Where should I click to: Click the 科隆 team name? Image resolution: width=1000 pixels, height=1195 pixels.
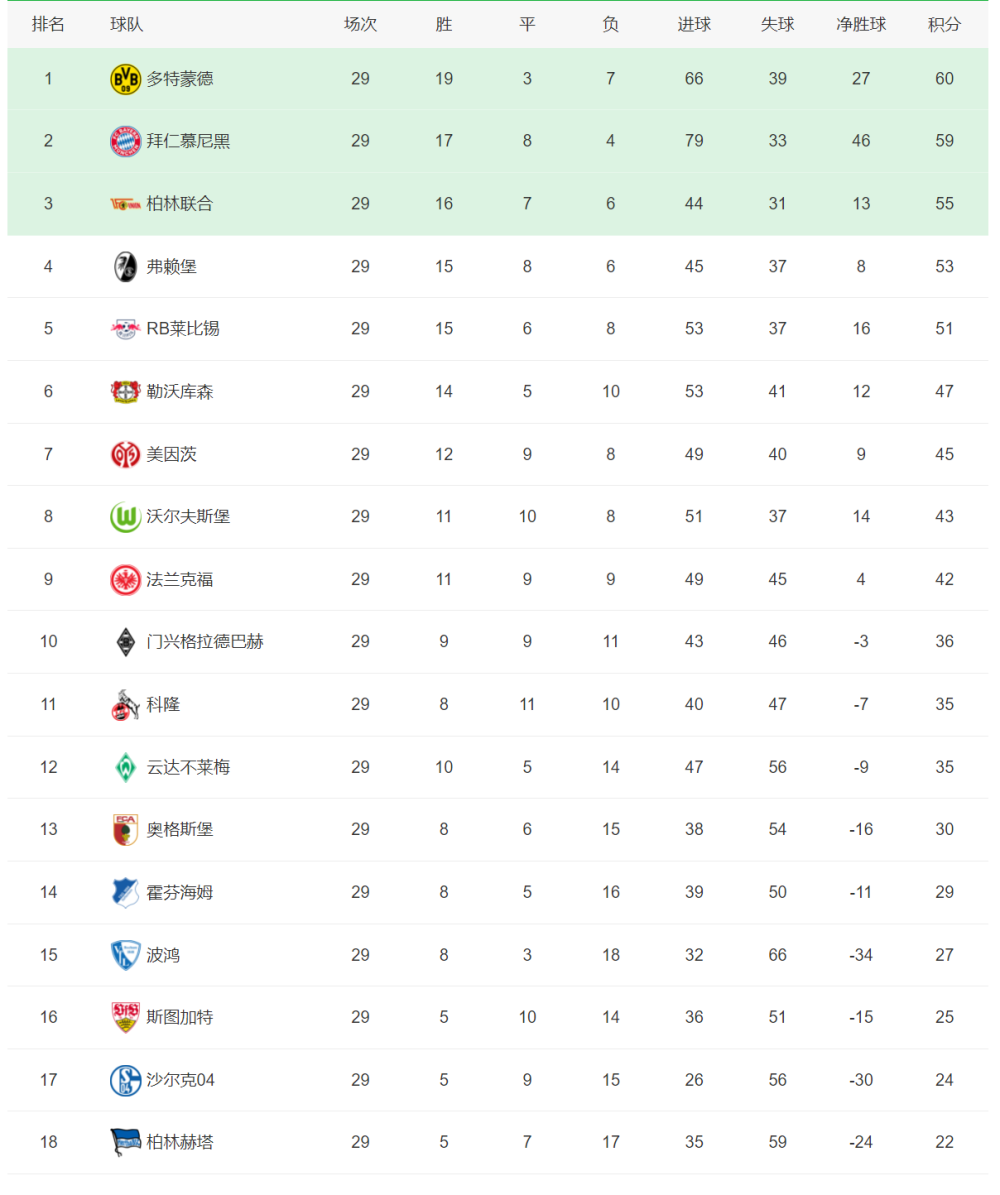point(163,705)
